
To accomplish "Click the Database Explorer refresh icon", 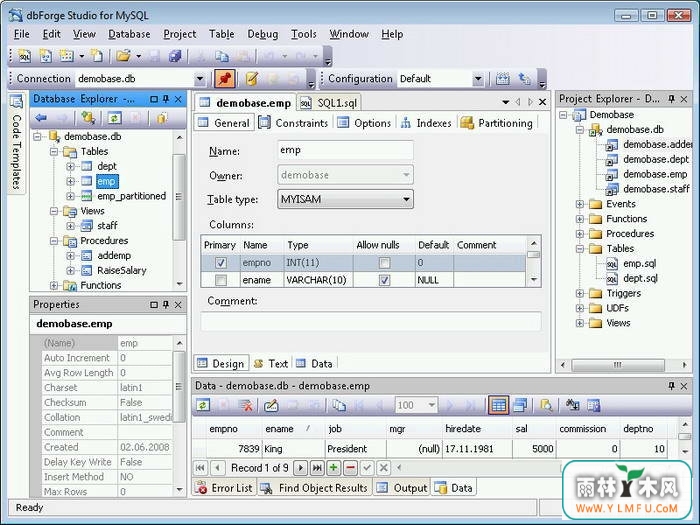I will click(x=114, y=118).
